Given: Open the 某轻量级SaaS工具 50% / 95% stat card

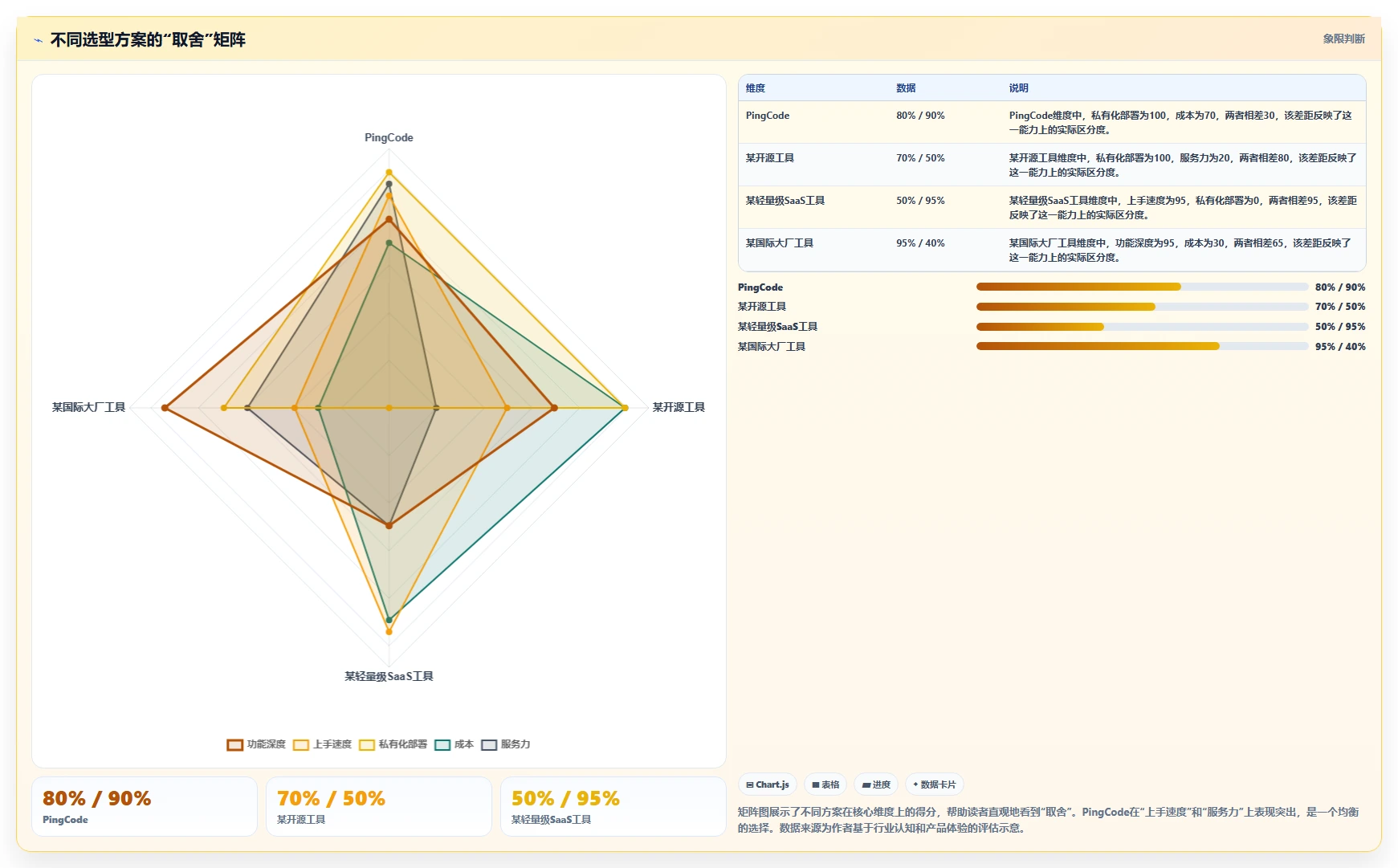Looking at the screenshot, I should pos(613,806).
